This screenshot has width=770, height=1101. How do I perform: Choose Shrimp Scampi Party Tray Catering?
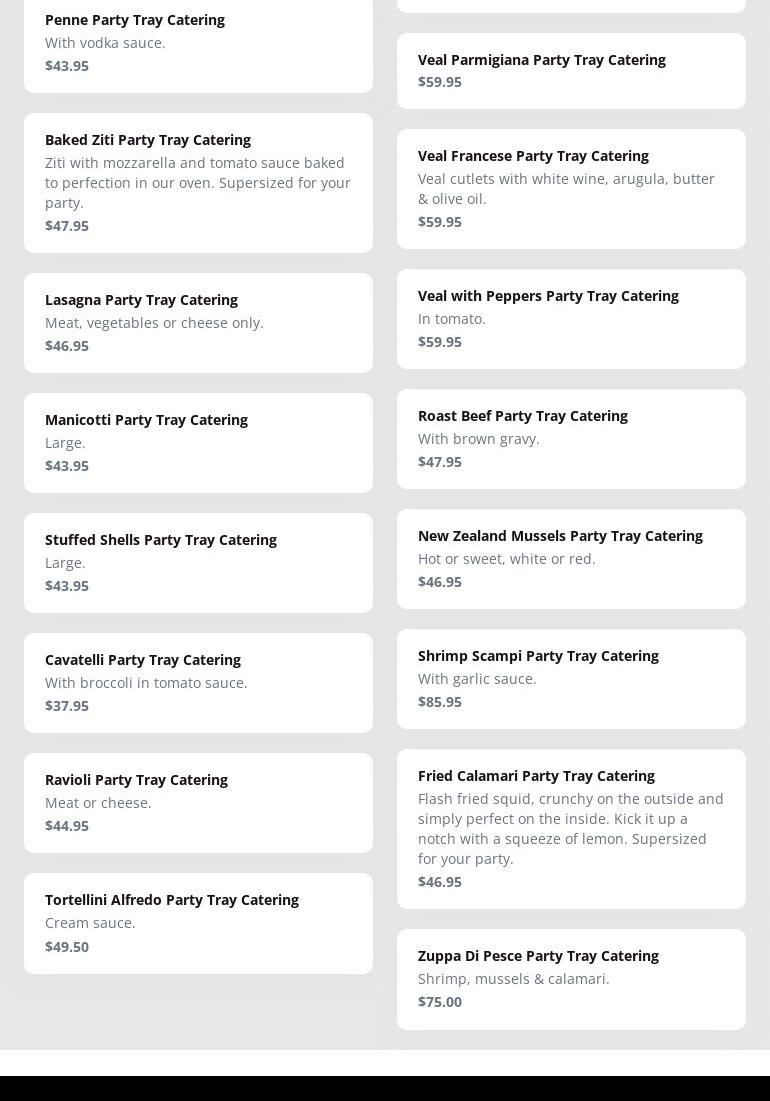tap(571, 679)
